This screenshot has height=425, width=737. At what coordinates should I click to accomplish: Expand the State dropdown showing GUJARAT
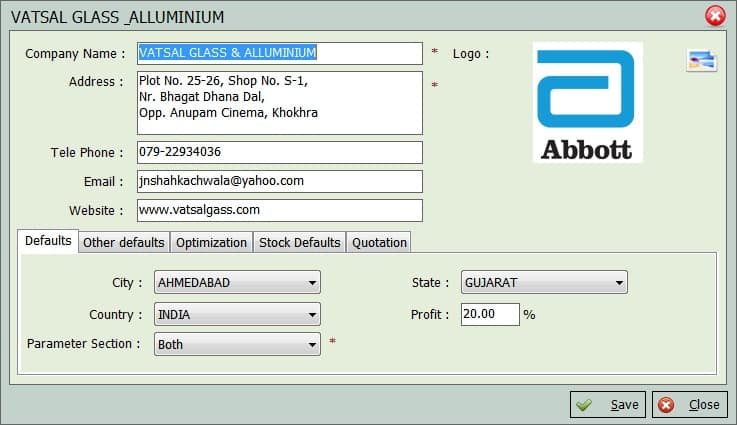[544, 283]
